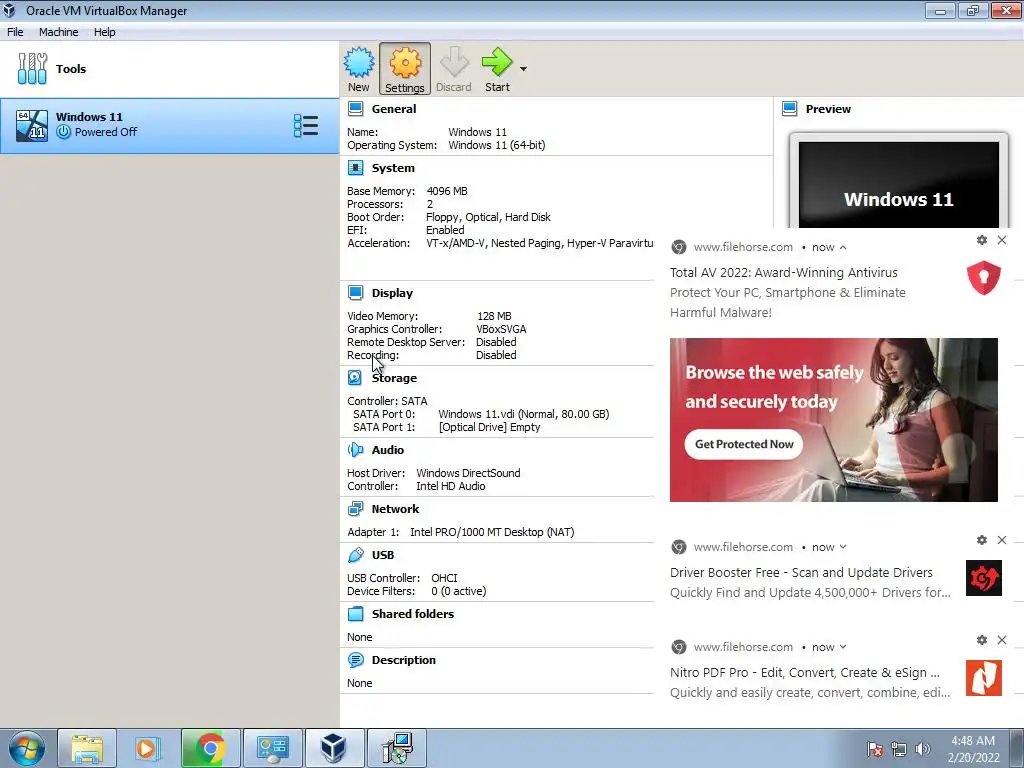Image resolution: width=1024 pixels, height=768 pixels.
Task: Click the Discard toolbar icon
Action: click(x=454, y=63)
